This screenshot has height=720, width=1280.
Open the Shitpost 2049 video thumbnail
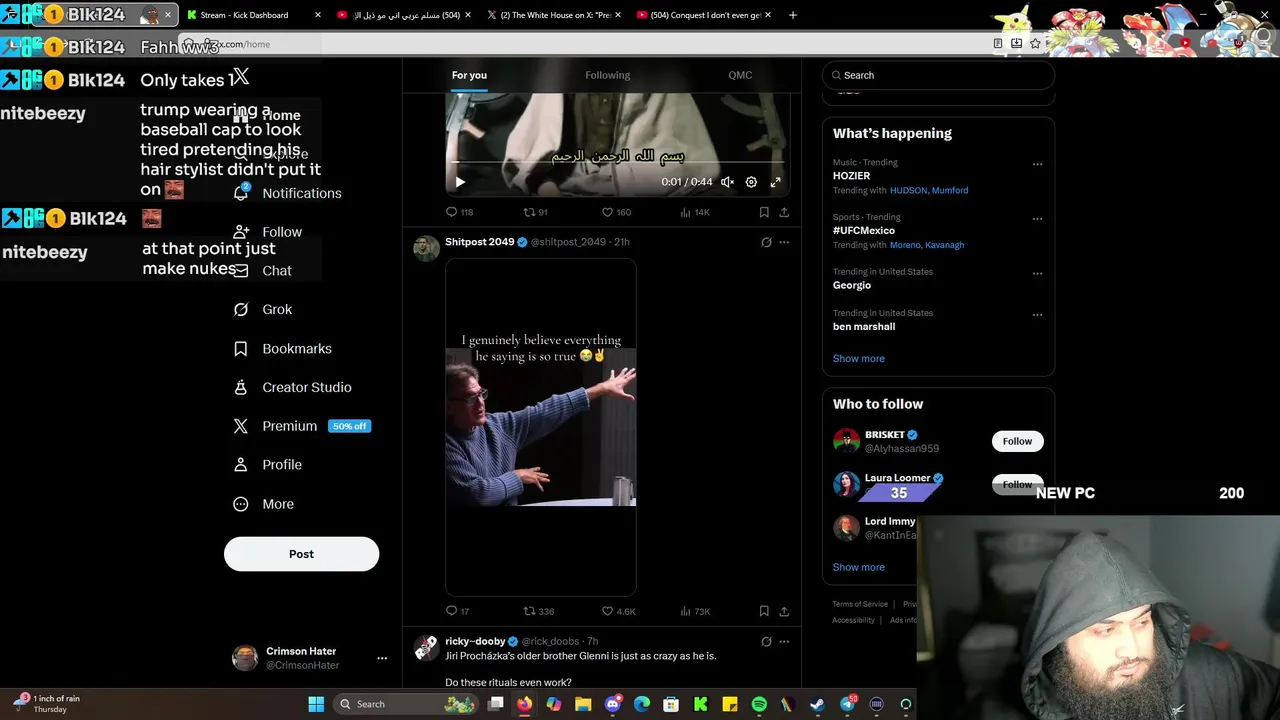coord(541,427)
